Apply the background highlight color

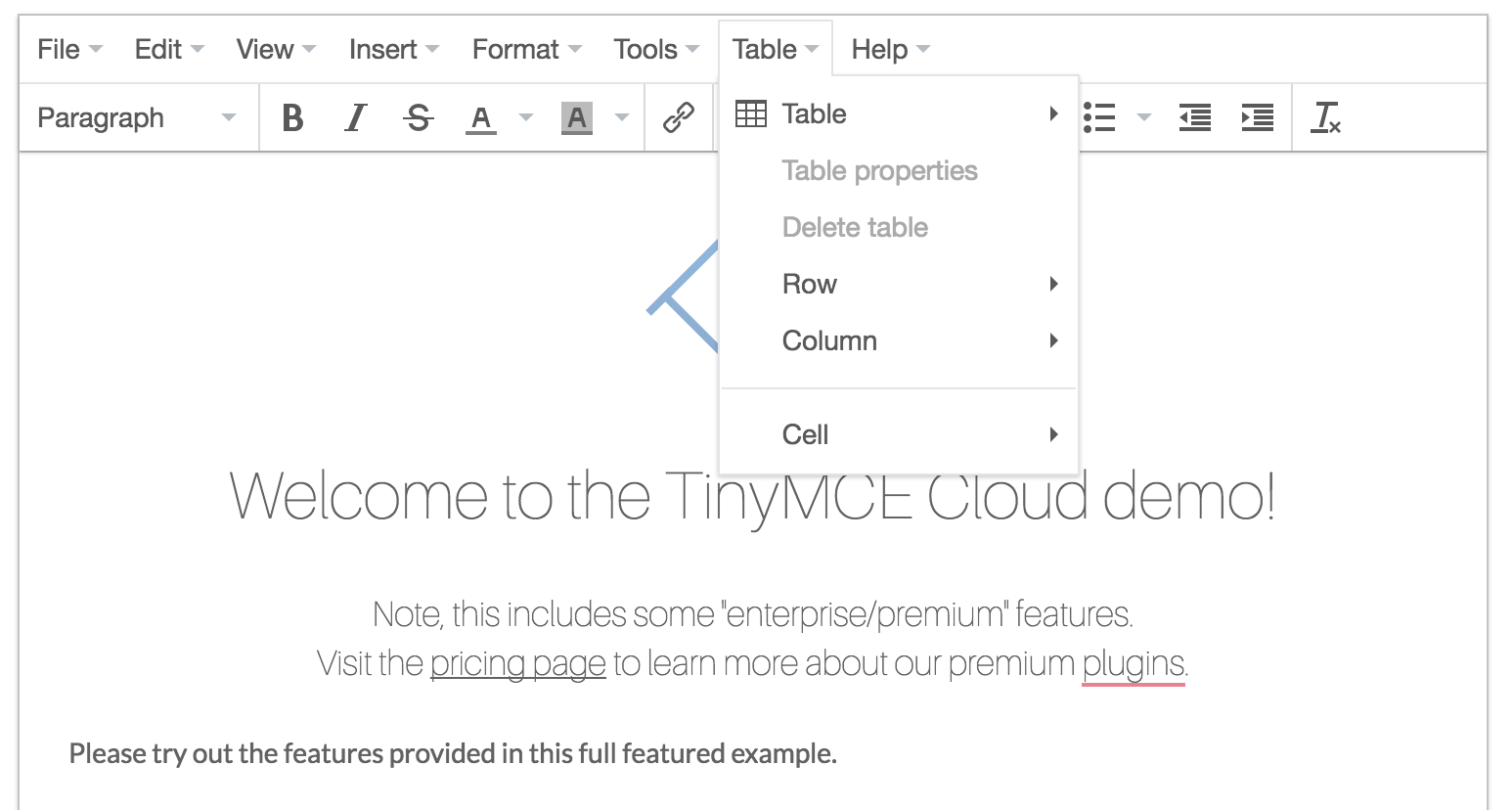[577, 118]
